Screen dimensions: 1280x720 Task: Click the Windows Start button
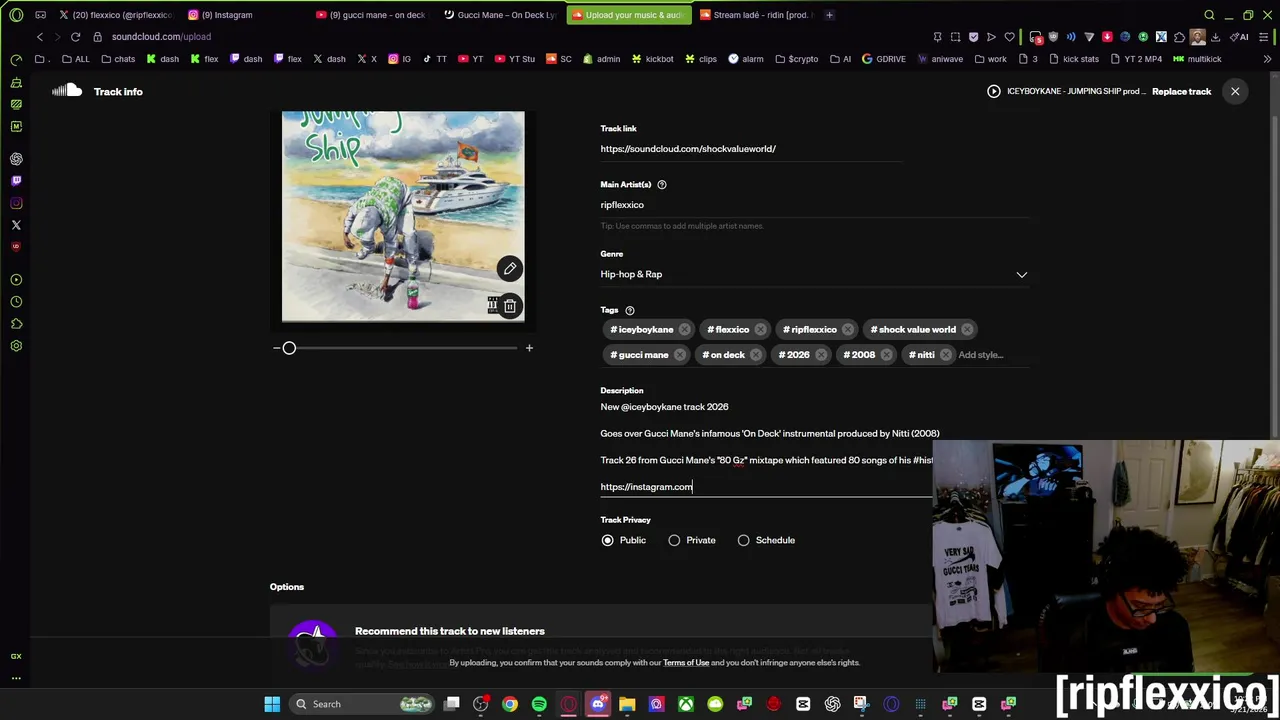[272, 704]
